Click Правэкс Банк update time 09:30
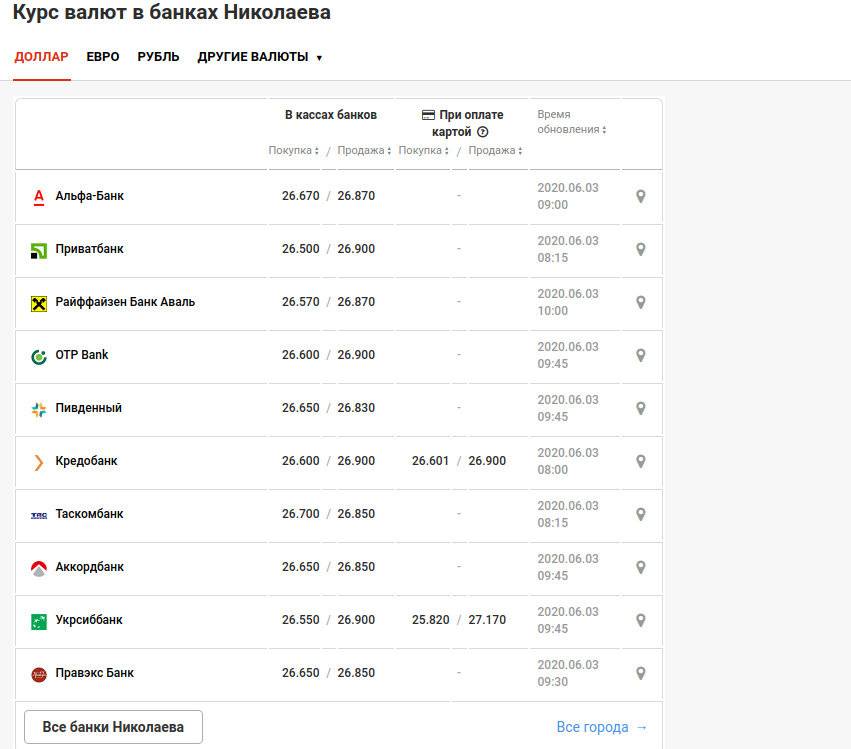851x749 pixels. pos(552,682)
